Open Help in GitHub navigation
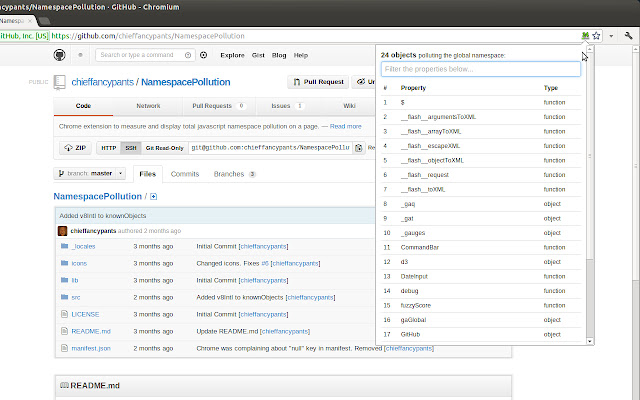 301,55
